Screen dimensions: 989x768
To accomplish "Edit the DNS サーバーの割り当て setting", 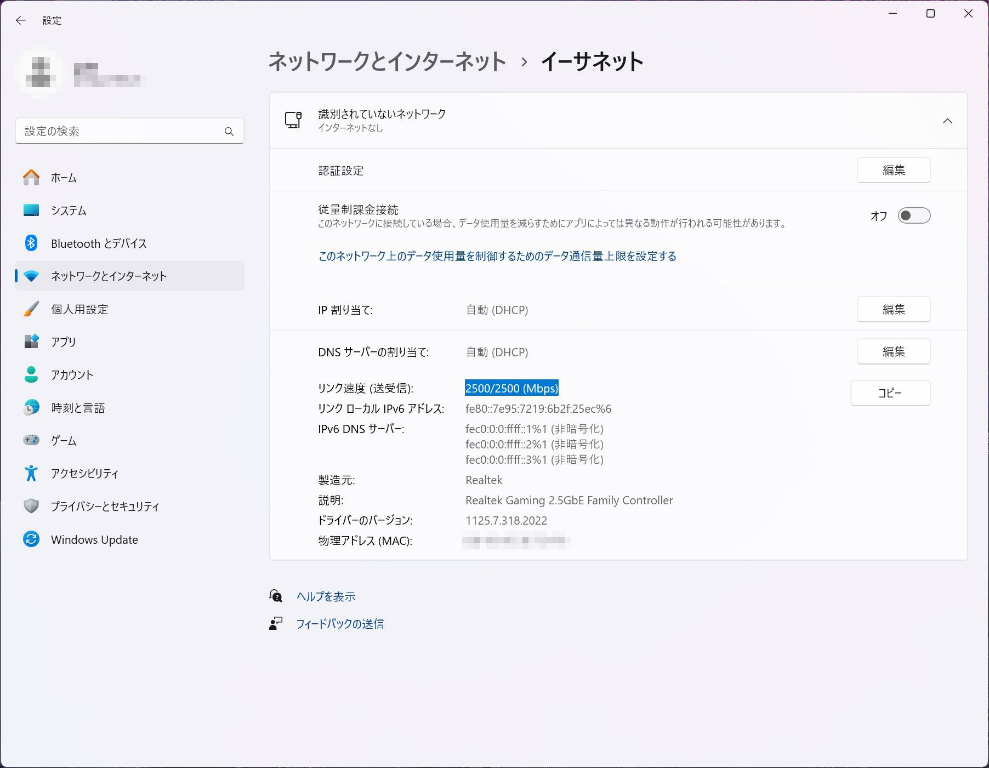I will point(893,351).
